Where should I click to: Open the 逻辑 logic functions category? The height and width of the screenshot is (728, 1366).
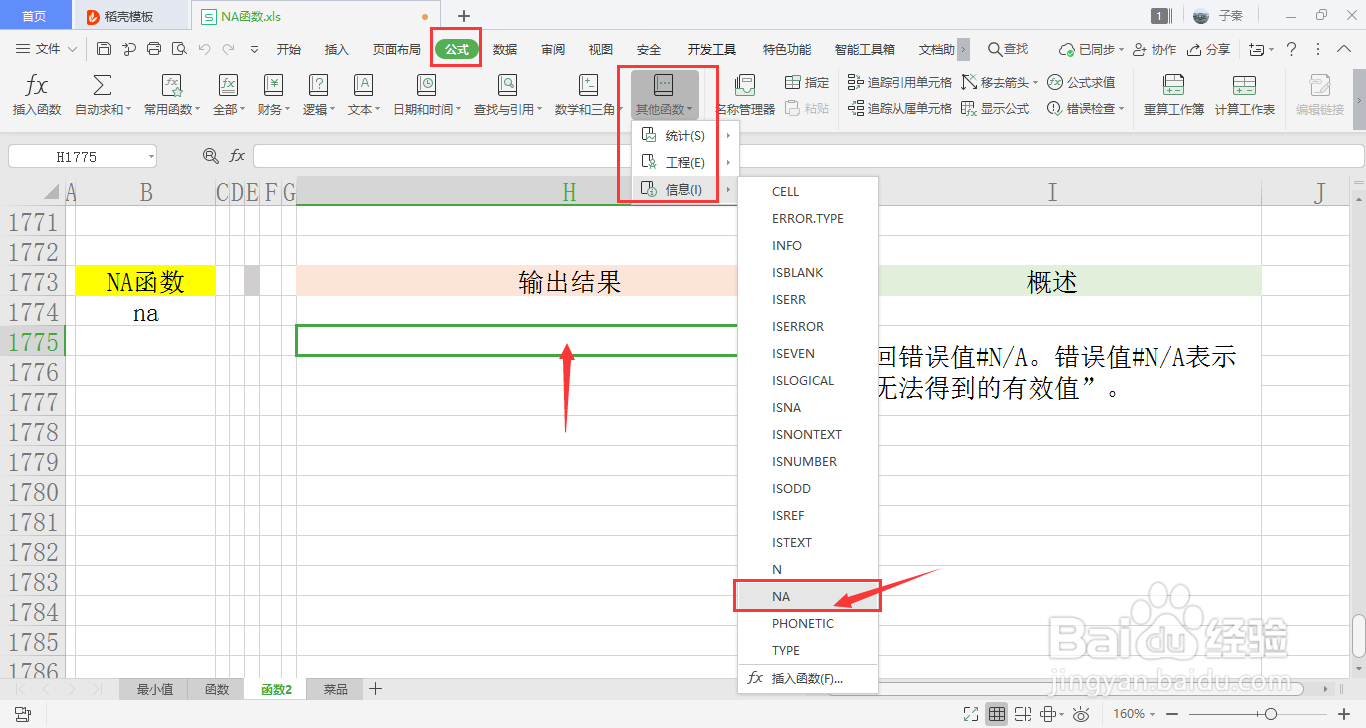317,94
